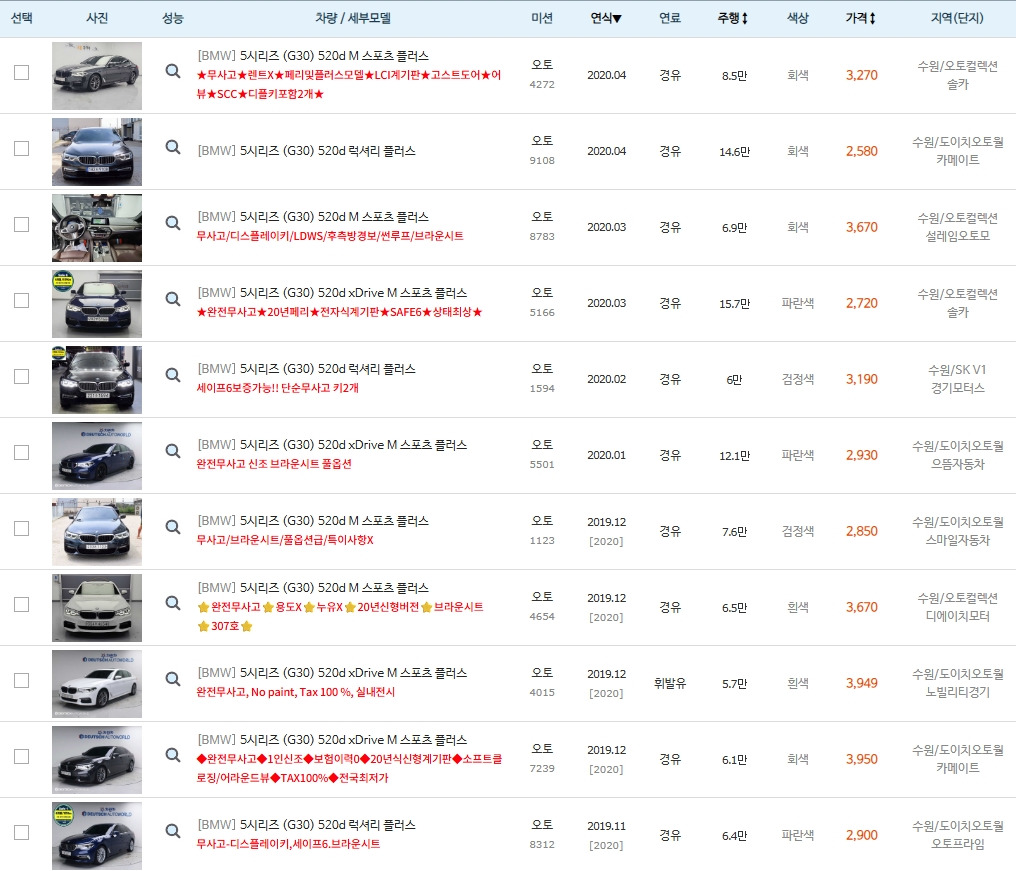Mark checkbox for the 2,850 listing
Image resolution: width=1016 pixels, height=871 pixels.
pos(21,528)
